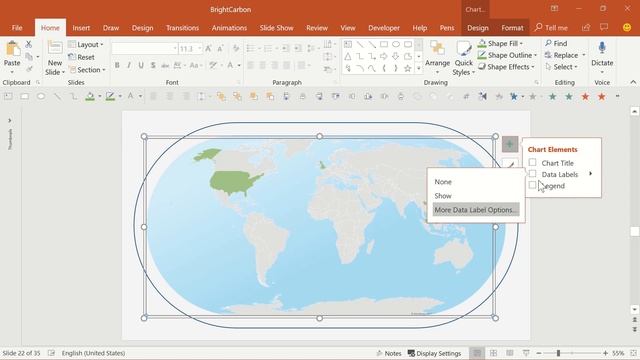
Task: Select More Data Label Options
Action: pyautogui.click(x=476, y=209)
